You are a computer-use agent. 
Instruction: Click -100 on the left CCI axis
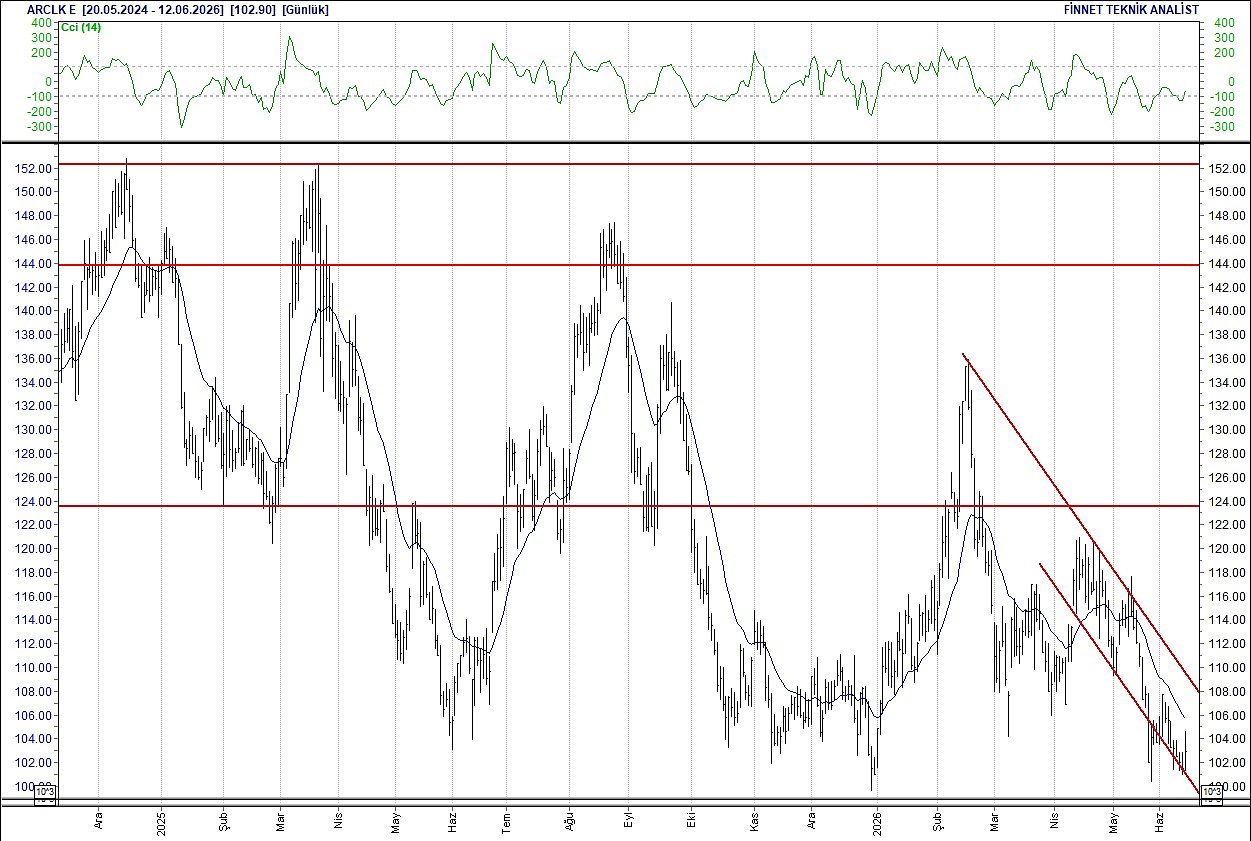(x=40, y=96)
